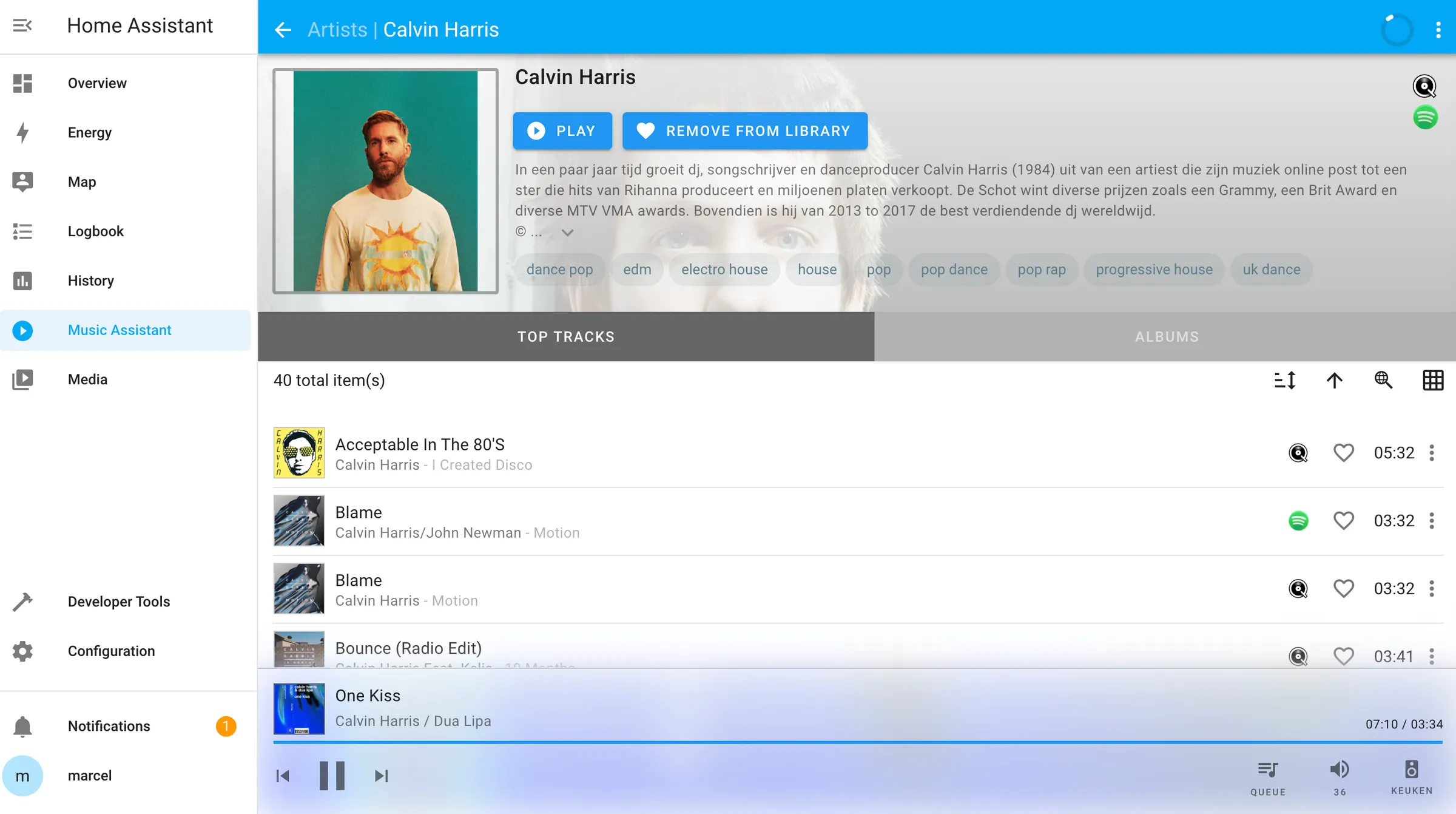Image resolution: width=1456 pixels, height=814 pixels.
Task: Navigate back using the Artists breadcrumb arrow
Action: point(283,29)
